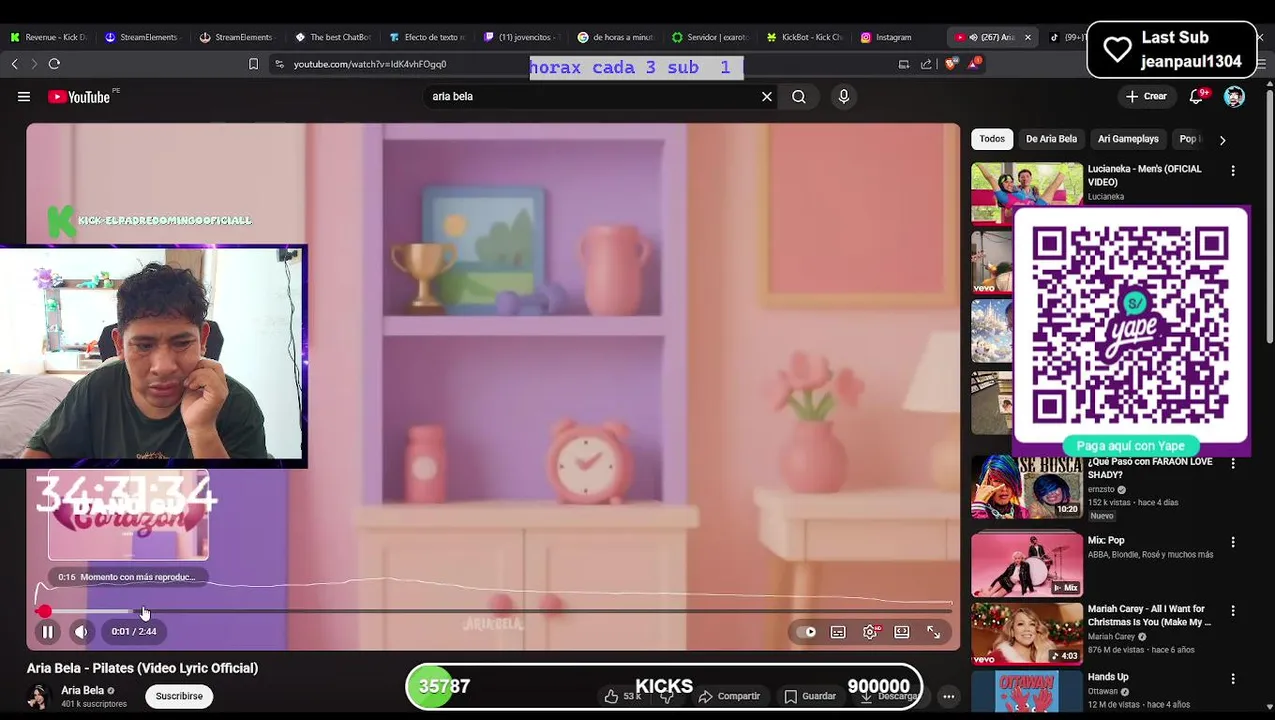The image size is (1275, 720).
Task: Click the search magnifier button
Action: [799, 97]
